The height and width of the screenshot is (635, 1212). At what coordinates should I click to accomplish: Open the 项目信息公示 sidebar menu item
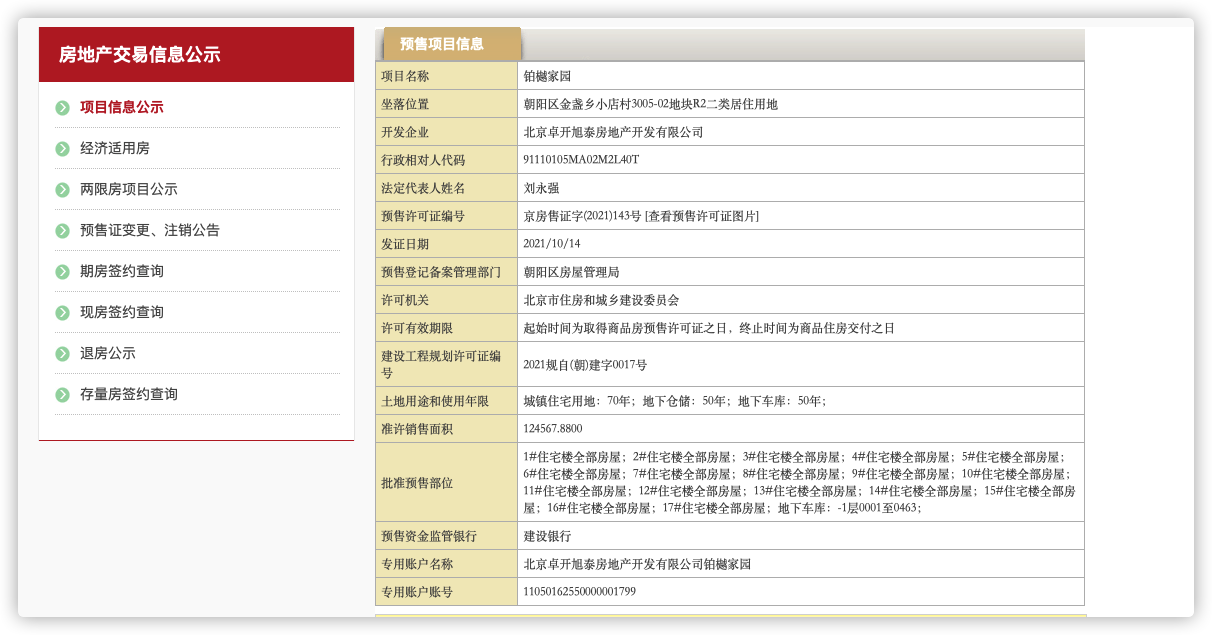pyautogui.click(x=122, y=108)
